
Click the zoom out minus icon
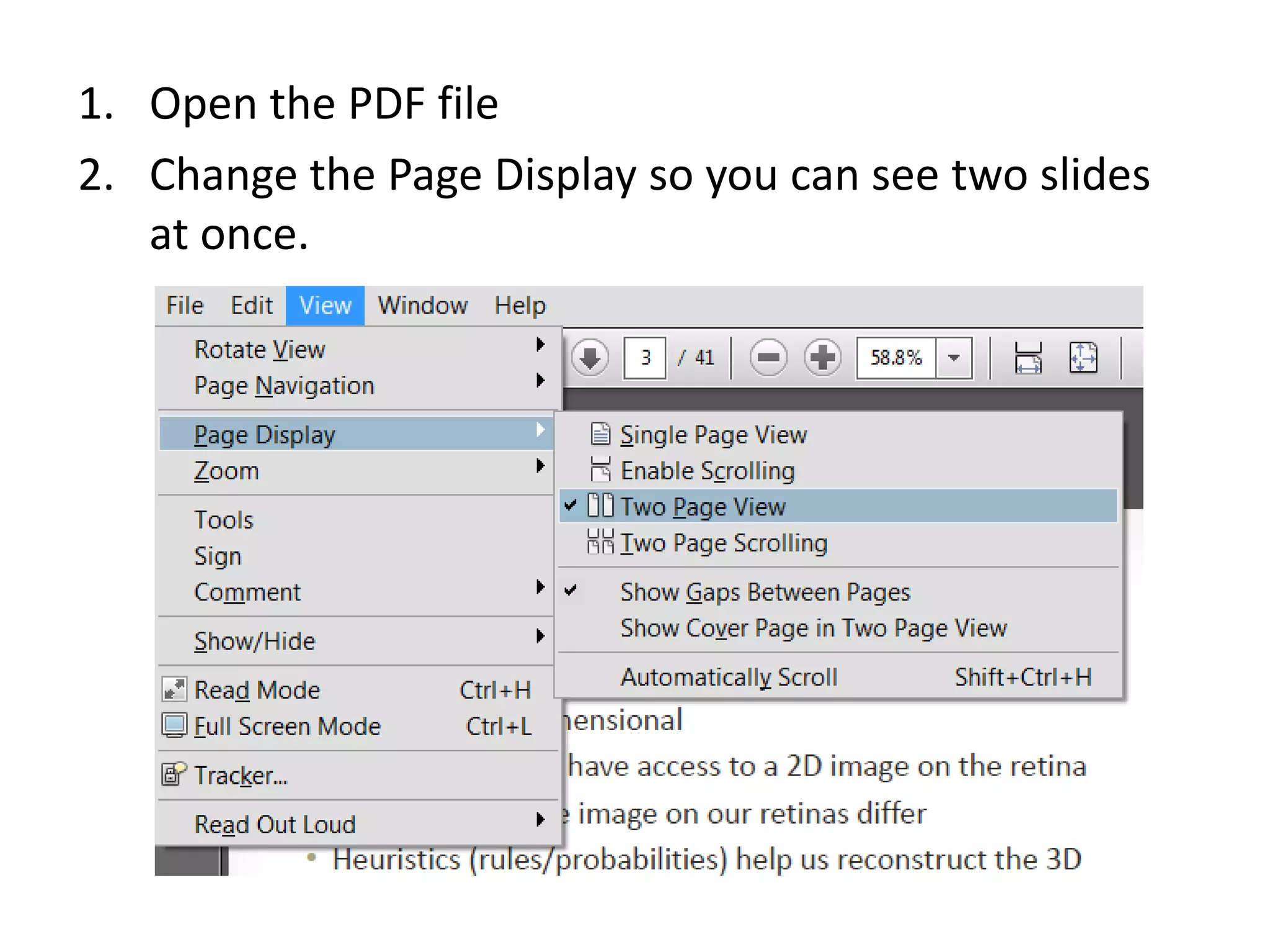768,358
